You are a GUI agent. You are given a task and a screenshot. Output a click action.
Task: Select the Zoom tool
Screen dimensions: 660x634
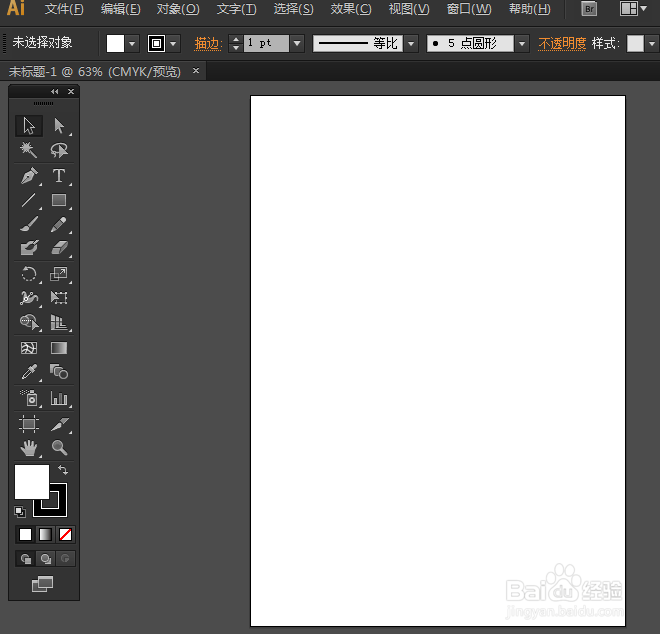(x=59, y=448)
